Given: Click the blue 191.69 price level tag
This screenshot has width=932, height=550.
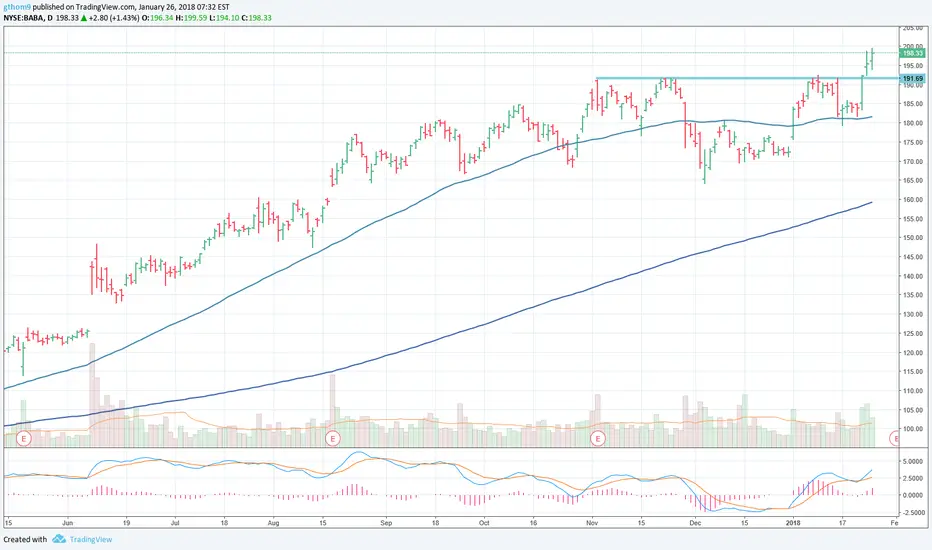Looking at the screenshot, I should 912,78.
